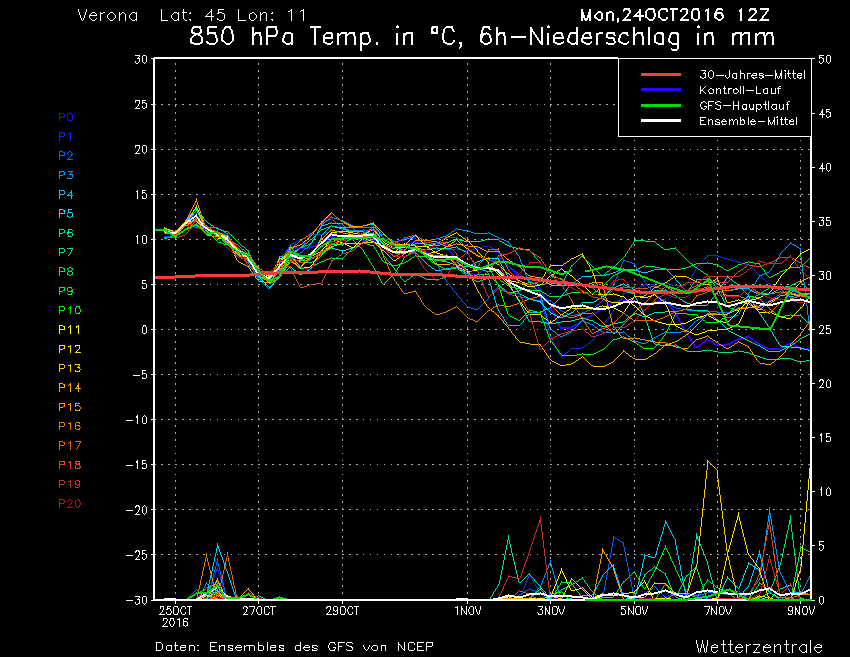The width and height of the screenshot is (850, 657).
Task: Pick the P15 member label
Action: [x=69, y=407]
